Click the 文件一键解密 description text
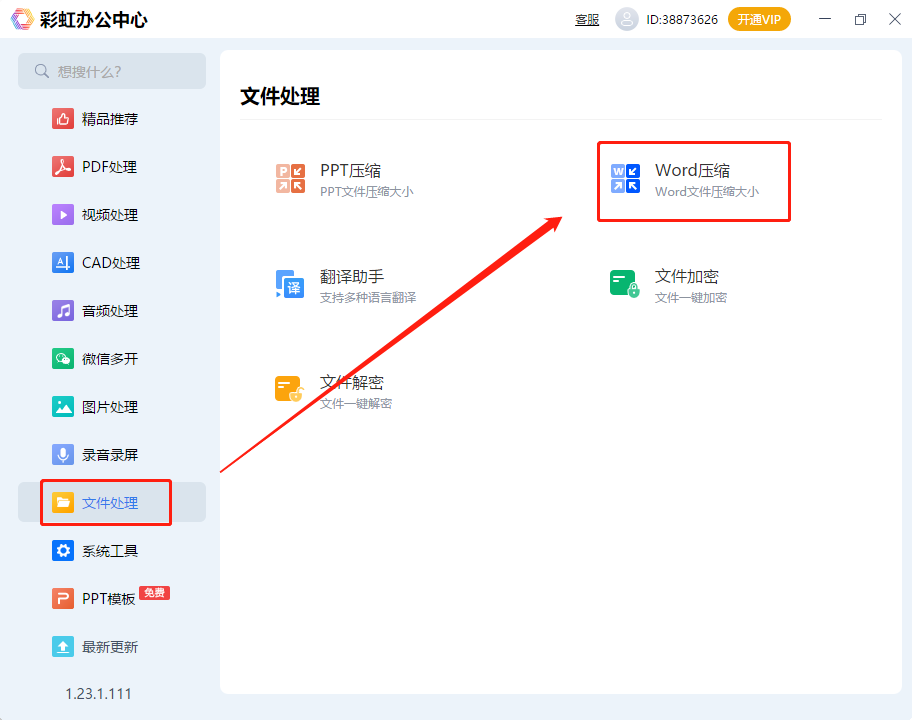Image resolution: width=912 pixels, height=720 pixels. [356, 404]
